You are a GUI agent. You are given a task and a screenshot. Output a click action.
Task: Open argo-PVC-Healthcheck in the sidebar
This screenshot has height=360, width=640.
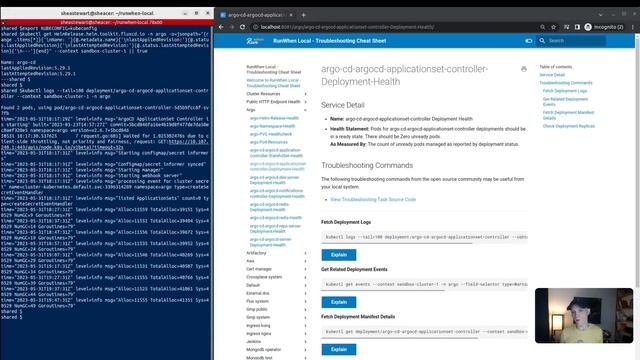point(271,134)
